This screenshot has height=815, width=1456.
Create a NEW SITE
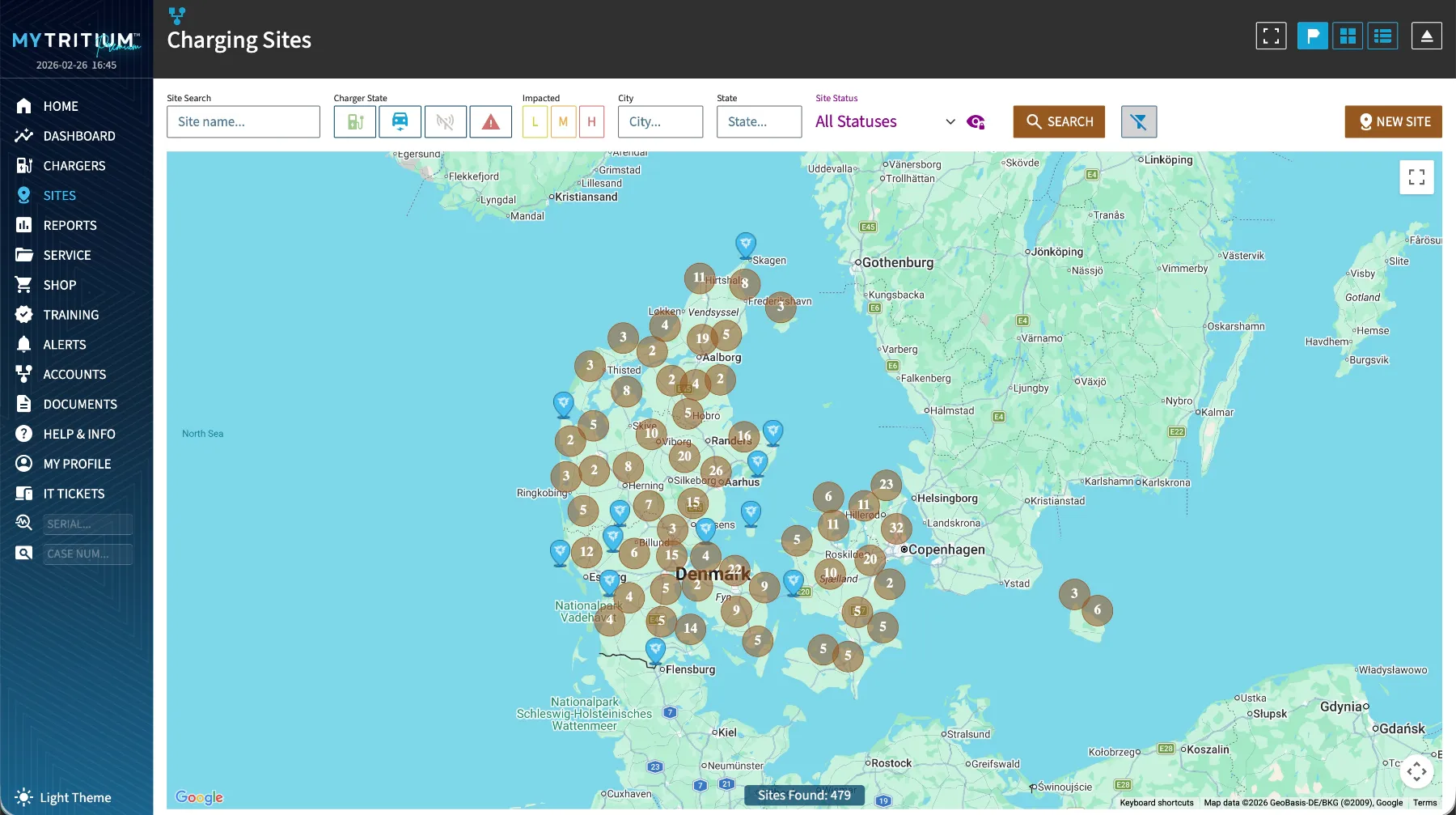click(x=1393, y=121)
